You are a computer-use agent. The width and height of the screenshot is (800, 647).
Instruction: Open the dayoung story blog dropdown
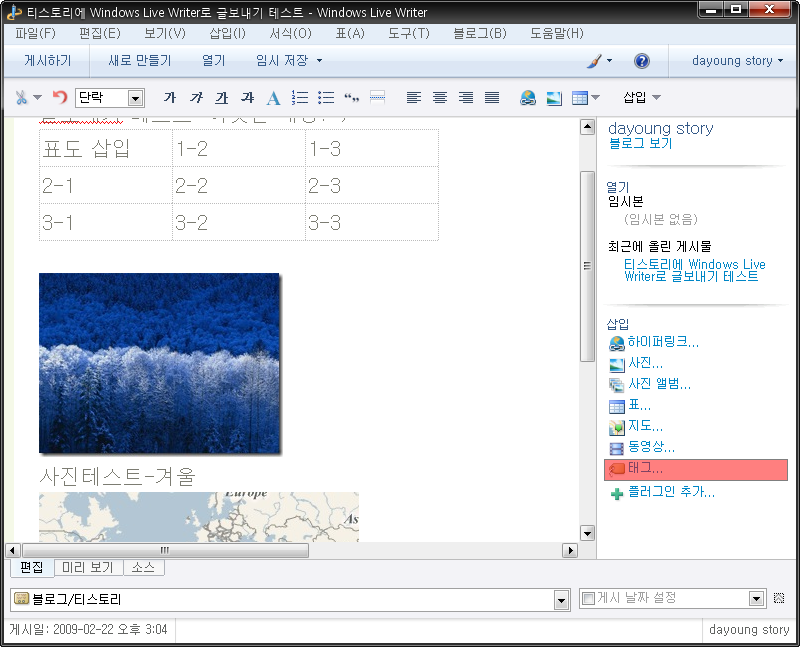point(737,60)
